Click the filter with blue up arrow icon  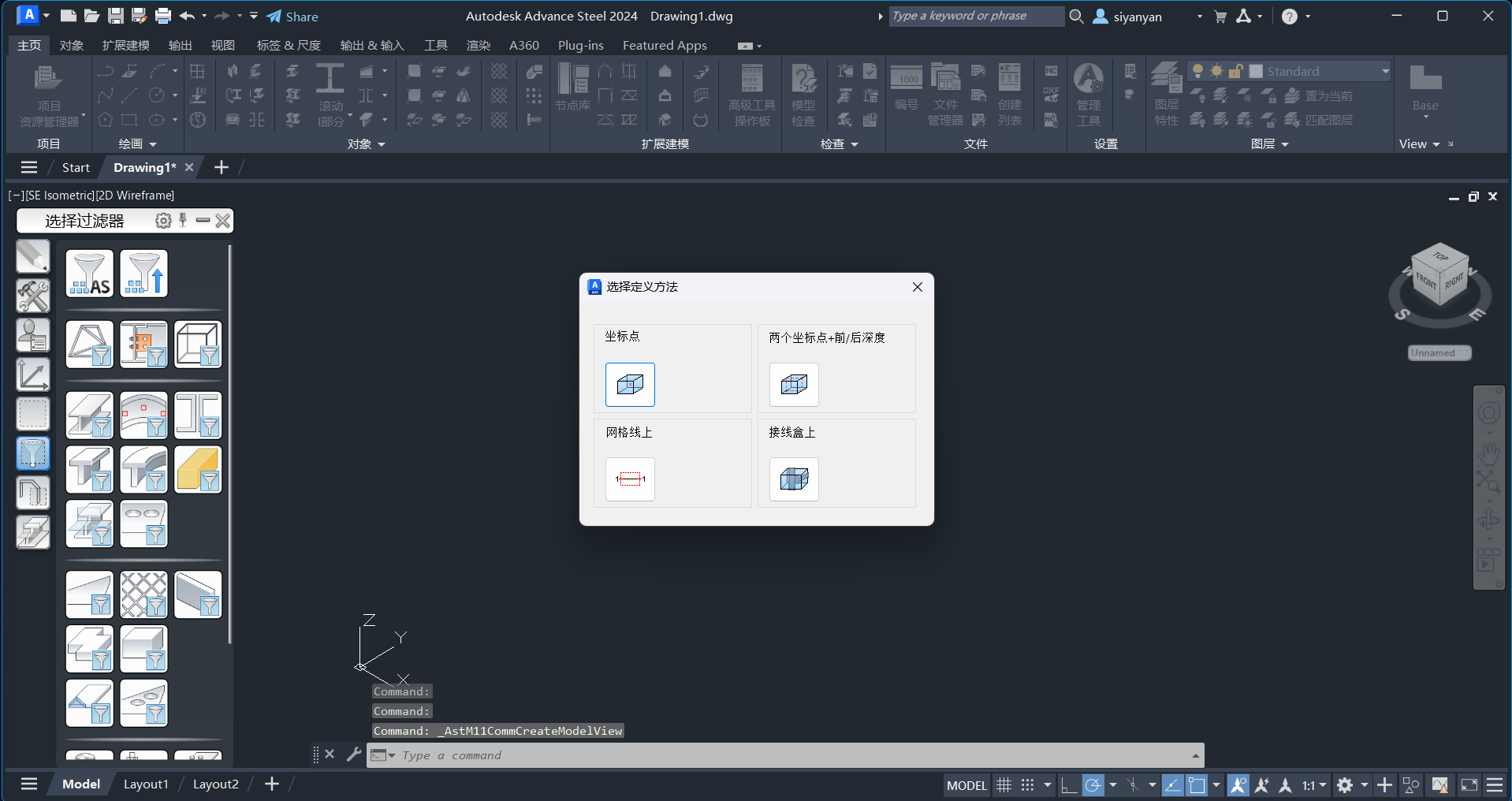pyautogui.click(x=143, y=274)
